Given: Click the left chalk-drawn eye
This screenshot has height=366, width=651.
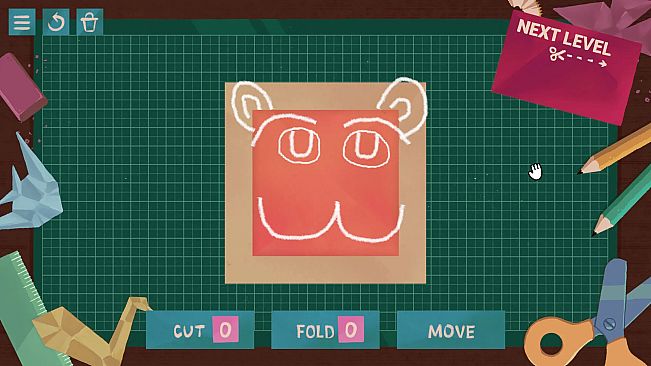Looking at the screenshot, I should [299, 145].
